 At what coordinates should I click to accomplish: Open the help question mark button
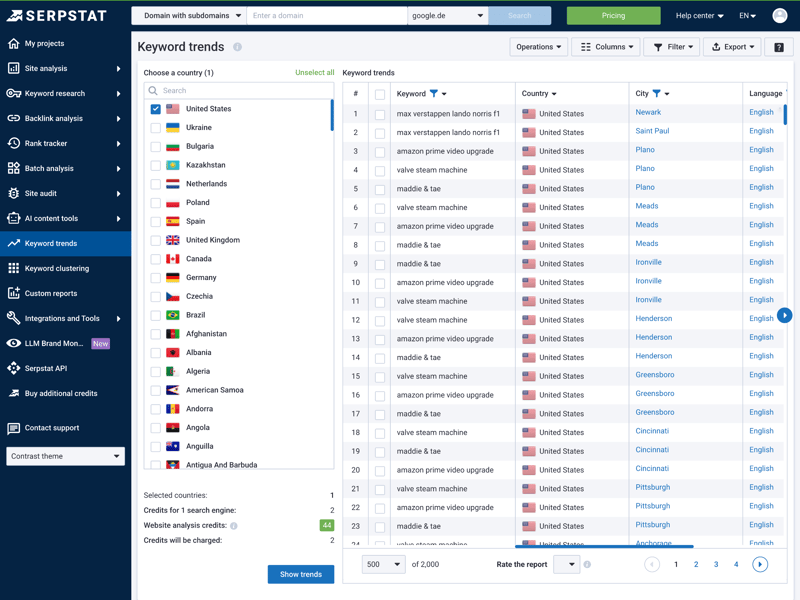[779, 47]
